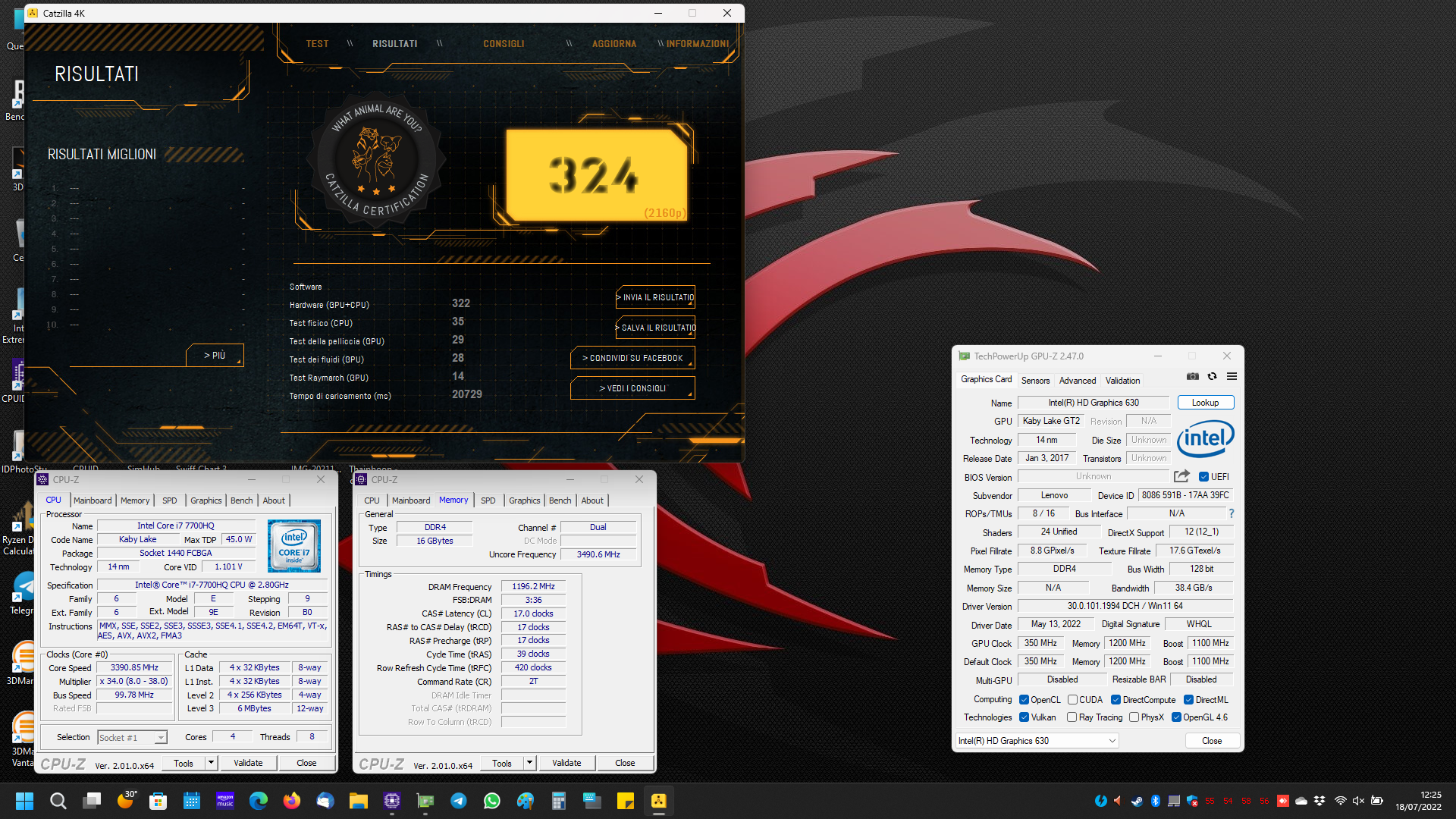Launch Firefox from the taskbar
1456x819 pixels.
(x=291, y=801)
